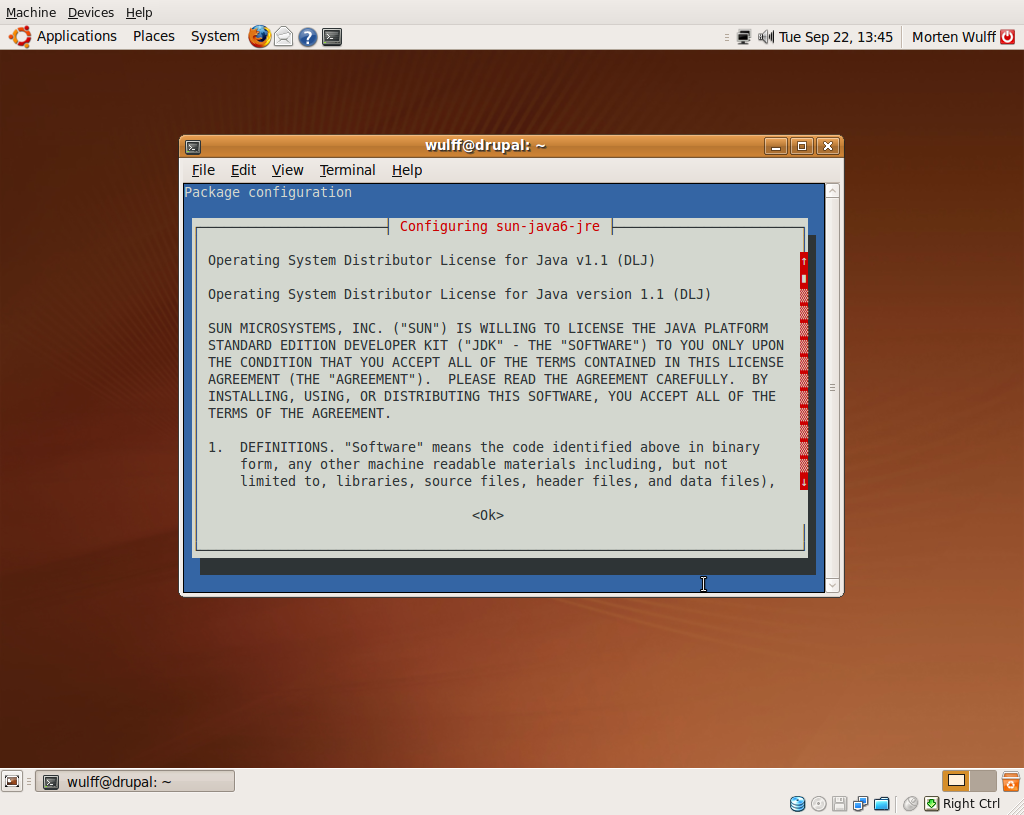Open the mail client envelope icon
This screenshot has height=815, width=1024.
coord(283,37)
